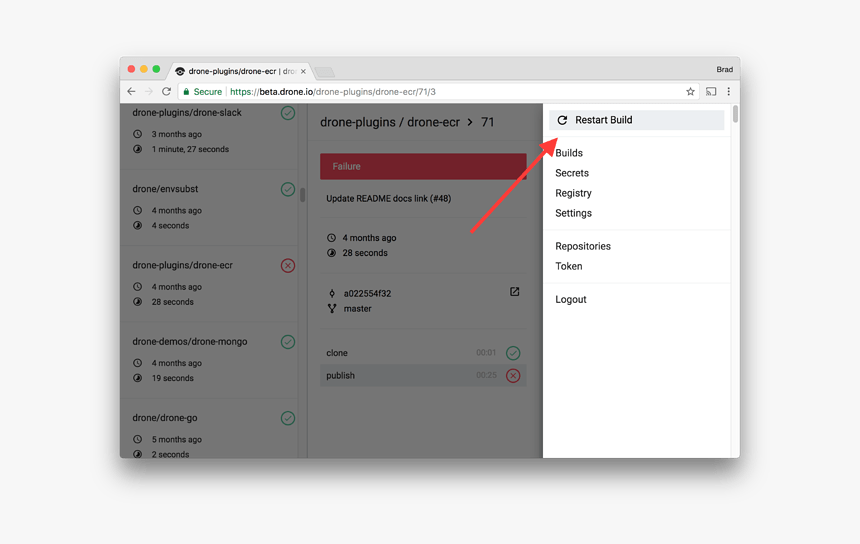Image resolution: width=860 pixels, height=544 pixels.
Task: Click the repository list scrollbar handle
Action: pyautogui.click(x=302, y=195)
